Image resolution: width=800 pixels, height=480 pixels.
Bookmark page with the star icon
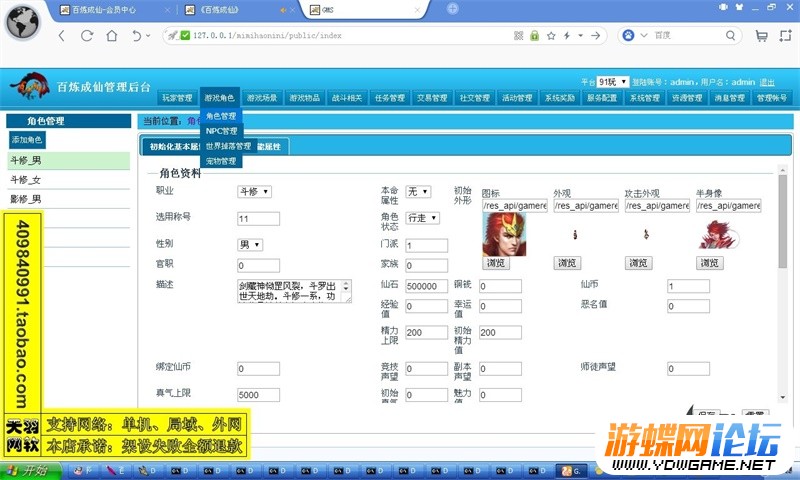click(551, 36)
